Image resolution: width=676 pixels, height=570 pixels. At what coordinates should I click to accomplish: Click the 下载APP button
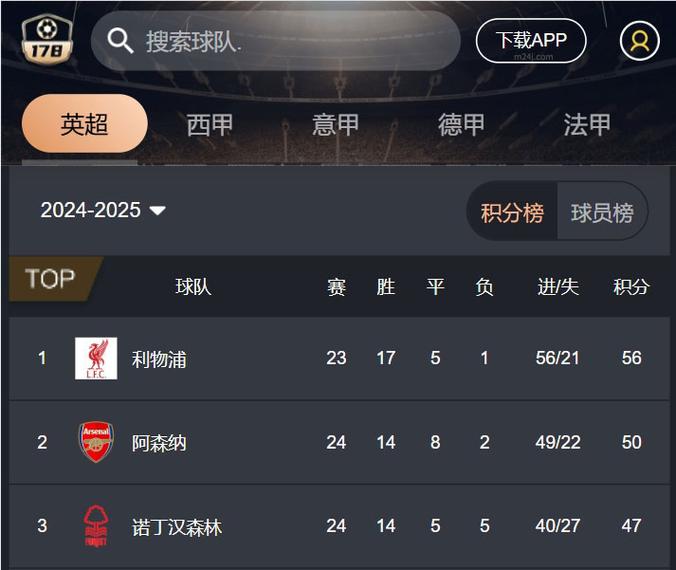[531, 40]
